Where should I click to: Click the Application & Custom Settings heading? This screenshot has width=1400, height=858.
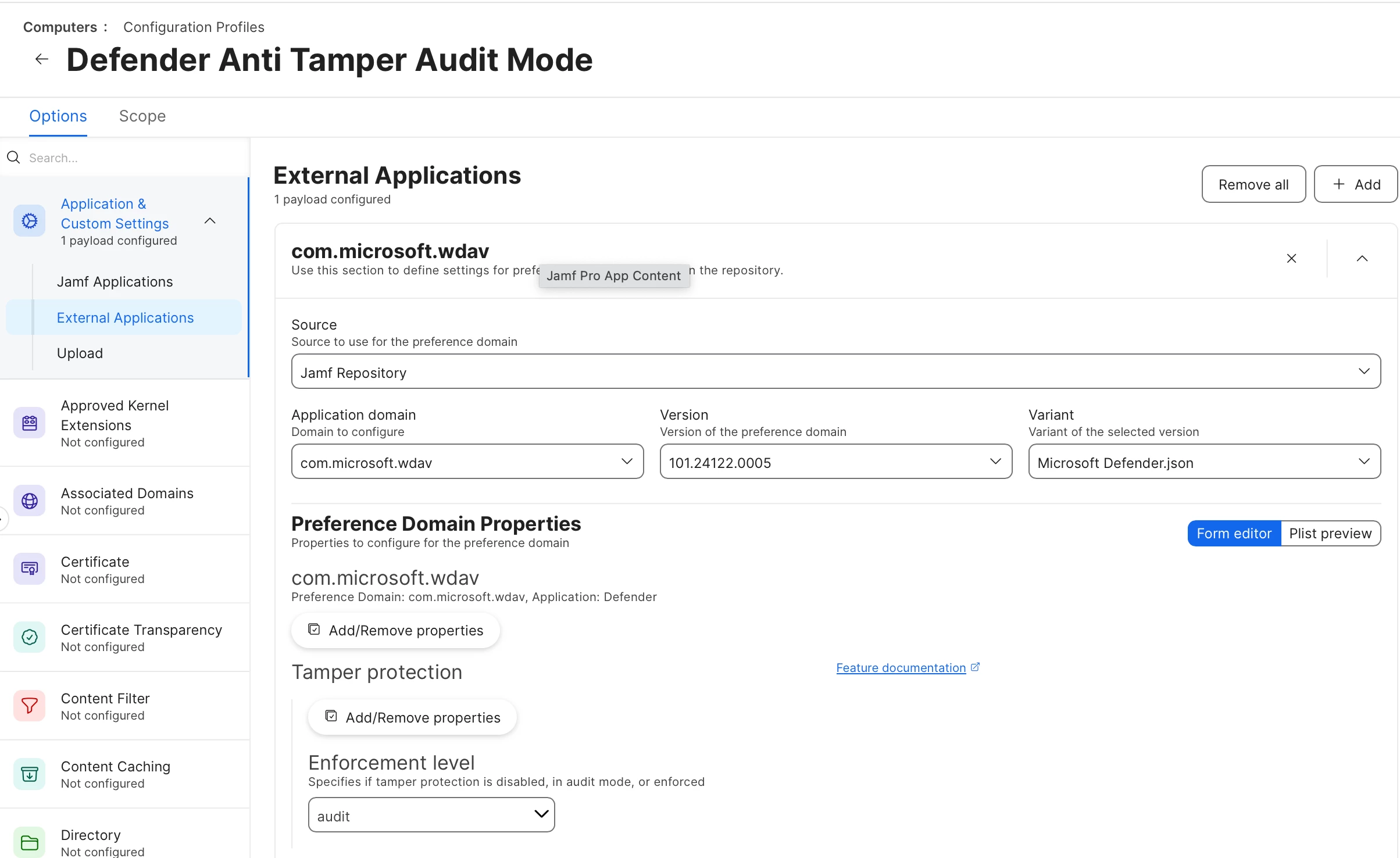coord(115,213)
